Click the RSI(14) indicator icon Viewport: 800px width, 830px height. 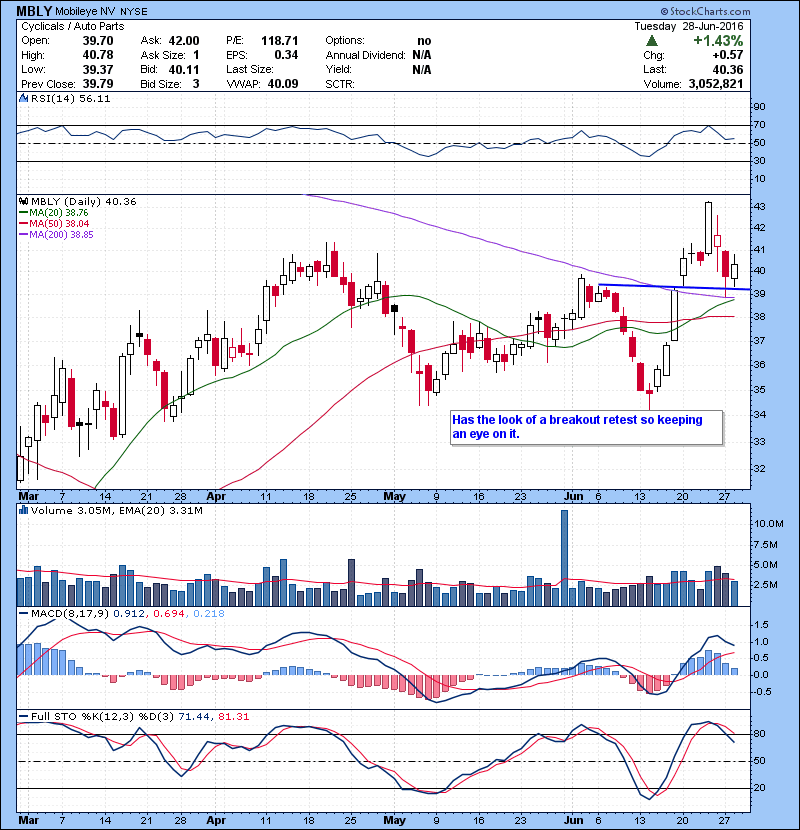[23, 98]
